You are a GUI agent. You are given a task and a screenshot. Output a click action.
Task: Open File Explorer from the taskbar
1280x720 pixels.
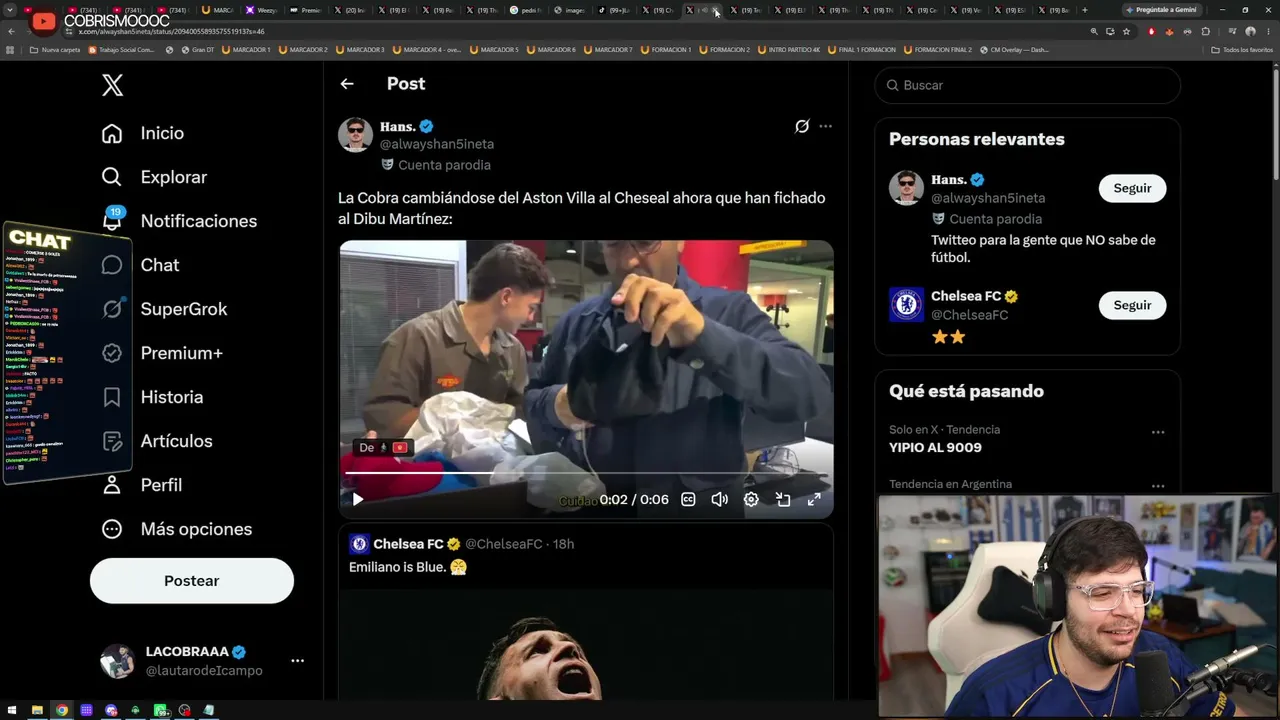[x=37, y=711]
